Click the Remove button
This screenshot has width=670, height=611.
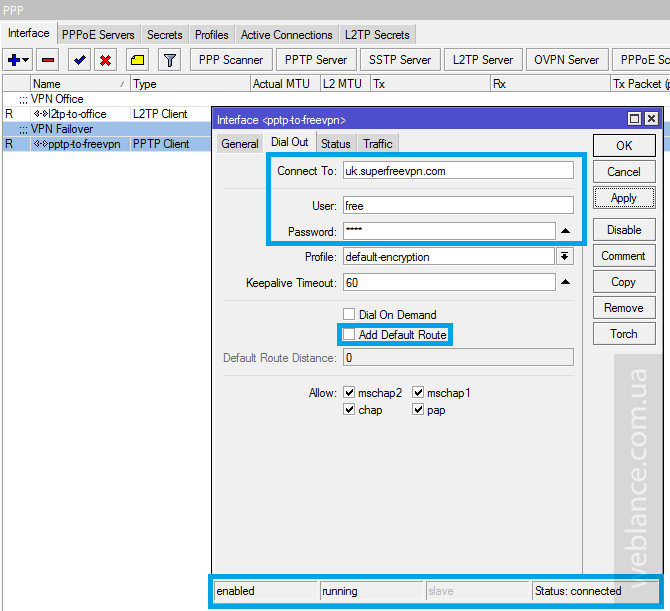[624, 308]
